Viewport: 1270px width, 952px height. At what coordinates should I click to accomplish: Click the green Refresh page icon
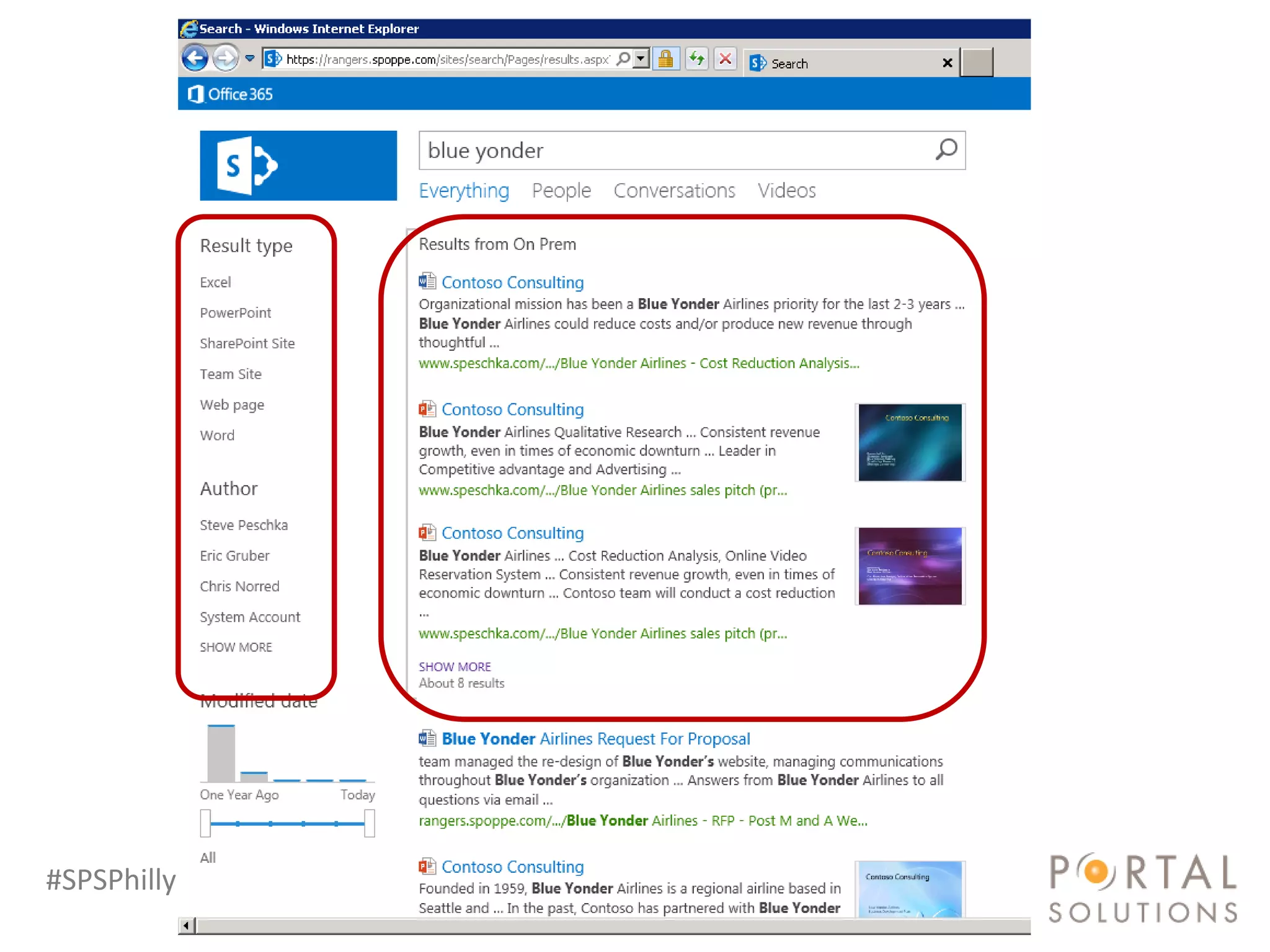697,59
